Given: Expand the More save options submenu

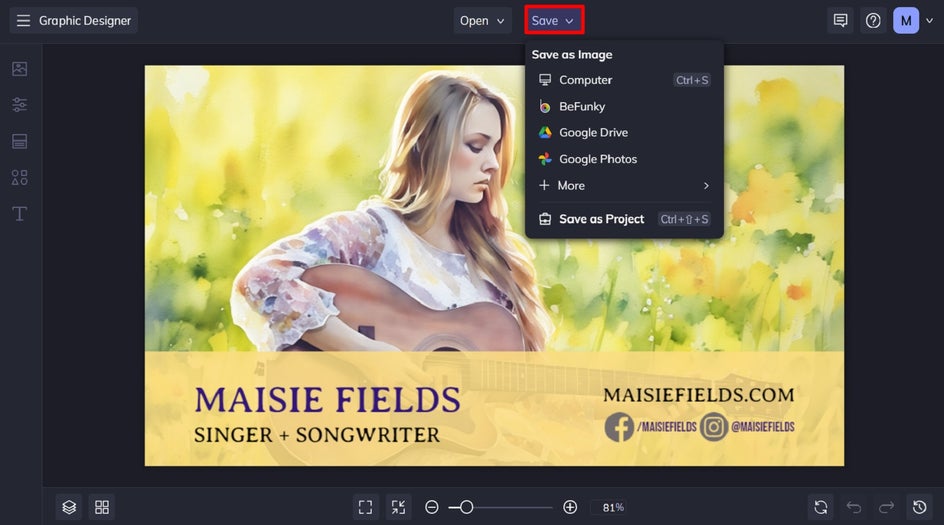Looking at the screenshot, I should click(624, 185).
